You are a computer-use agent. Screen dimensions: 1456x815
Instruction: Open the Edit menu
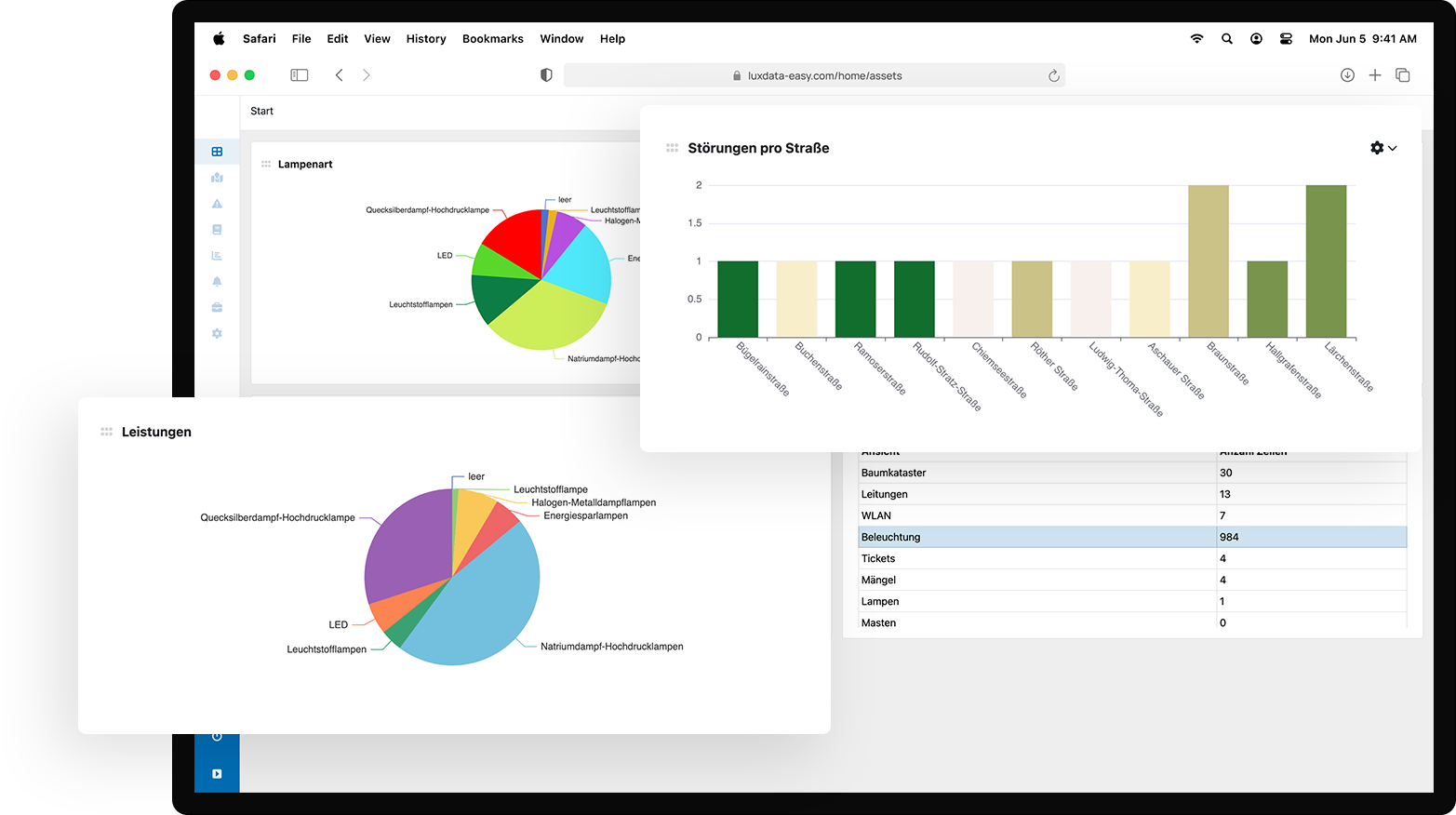(x=338, y=39)
